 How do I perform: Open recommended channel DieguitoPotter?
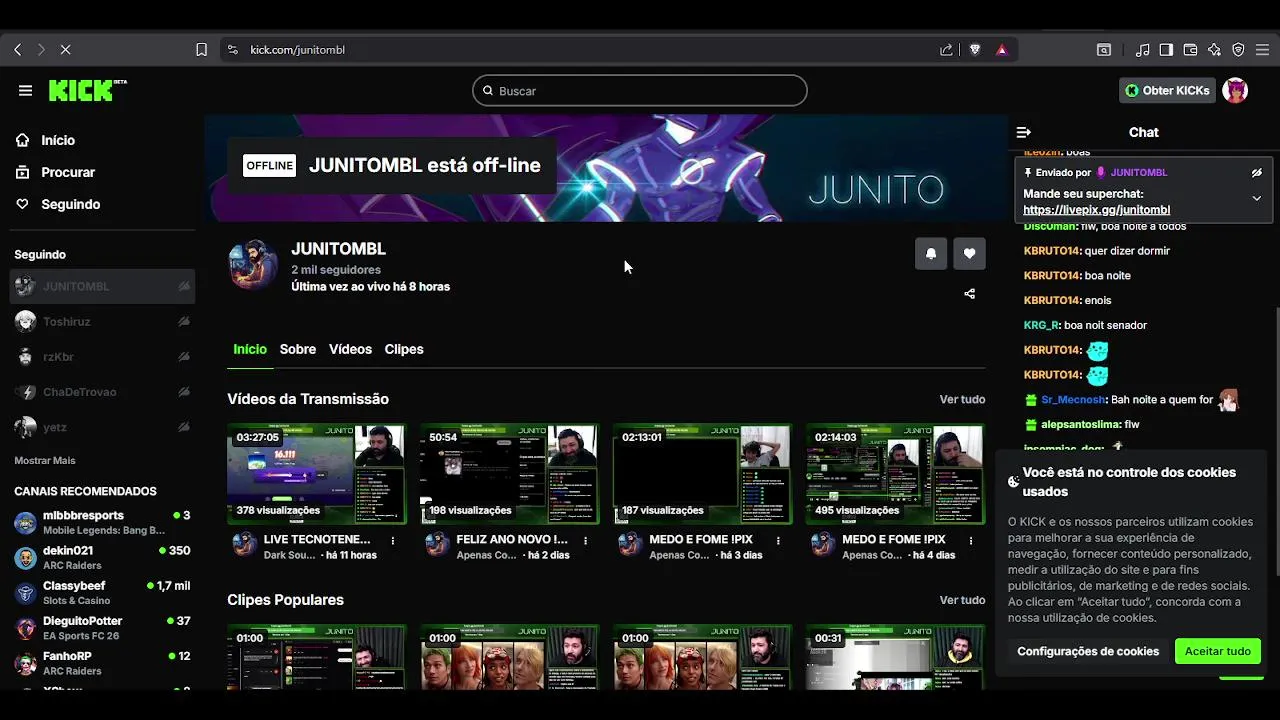(102, 627)
